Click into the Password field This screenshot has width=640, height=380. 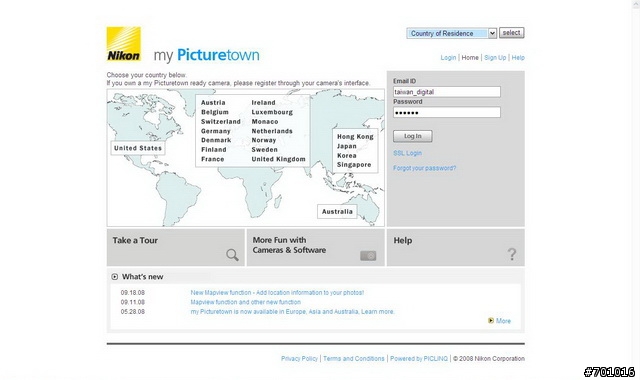pyautogui.click(x=447, y=112)
